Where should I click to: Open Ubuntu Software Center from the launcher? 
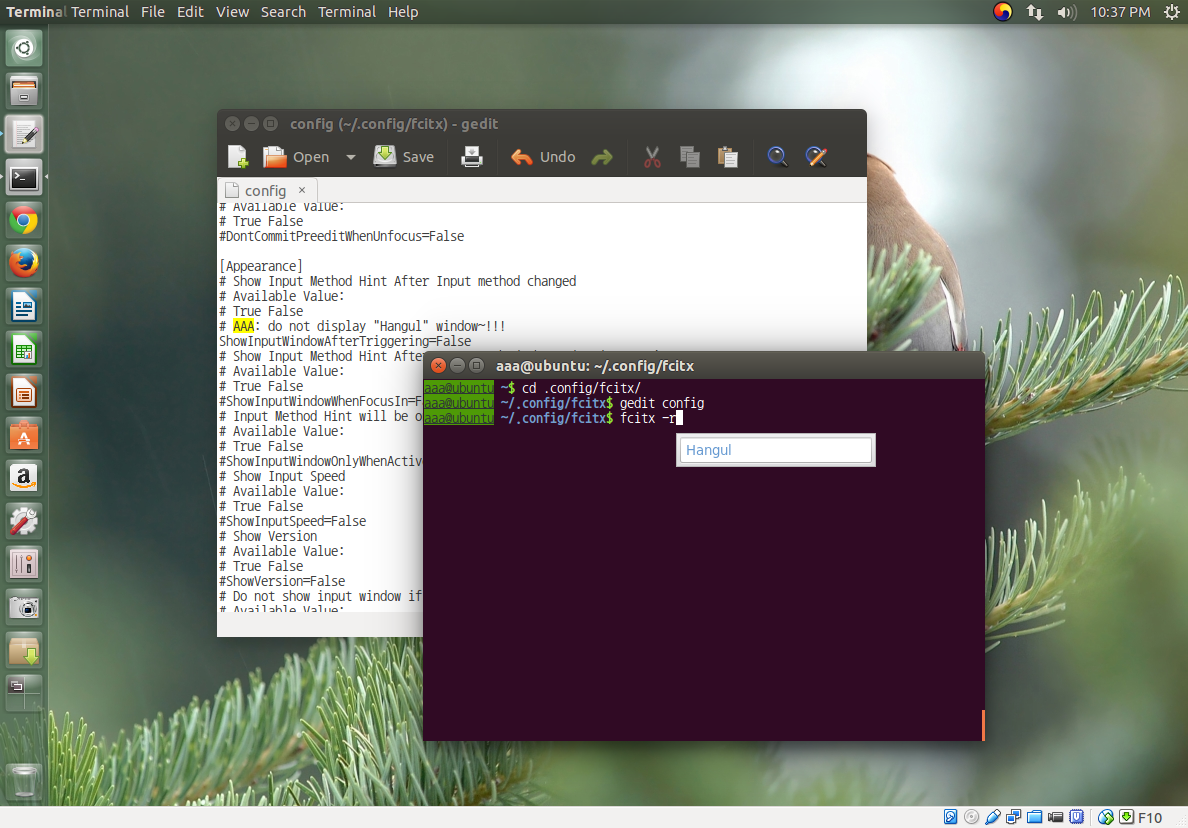[23, 436]
